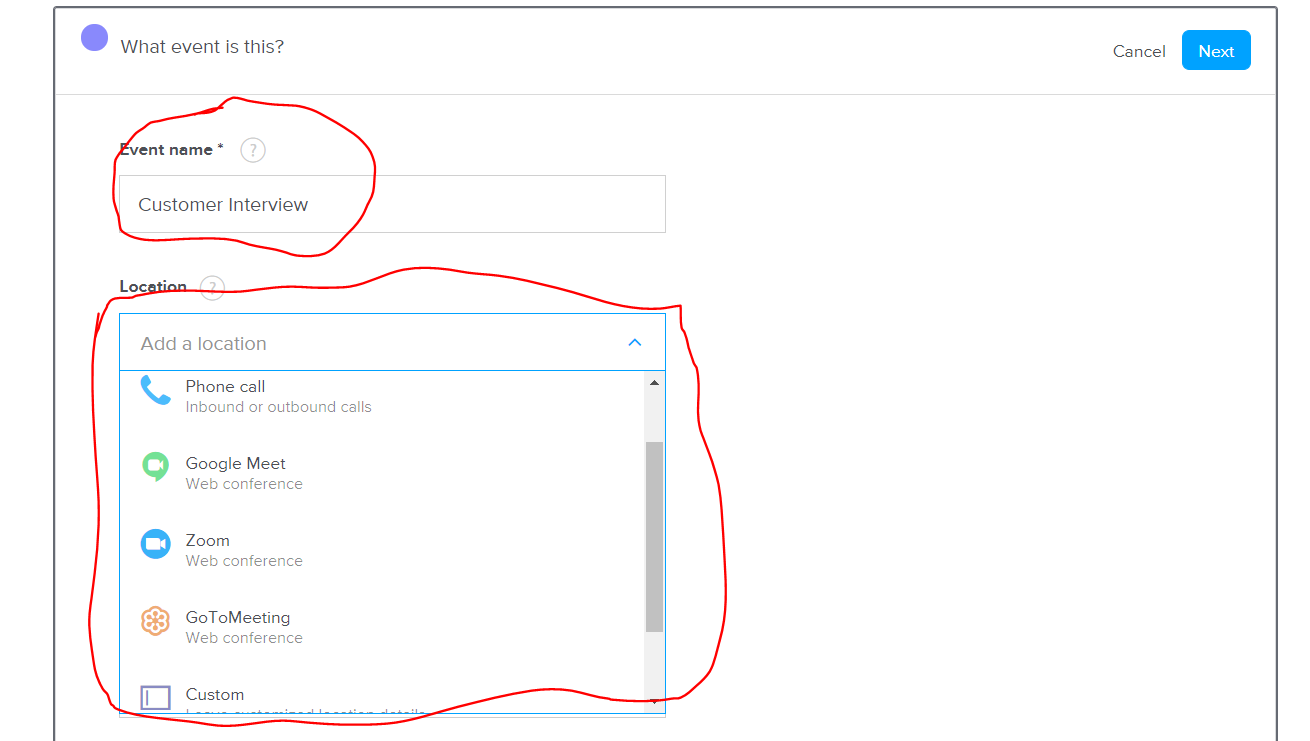Collapse the Add a location dropdown chevron
Viewport: 1310px width, 741px height.
634,342
